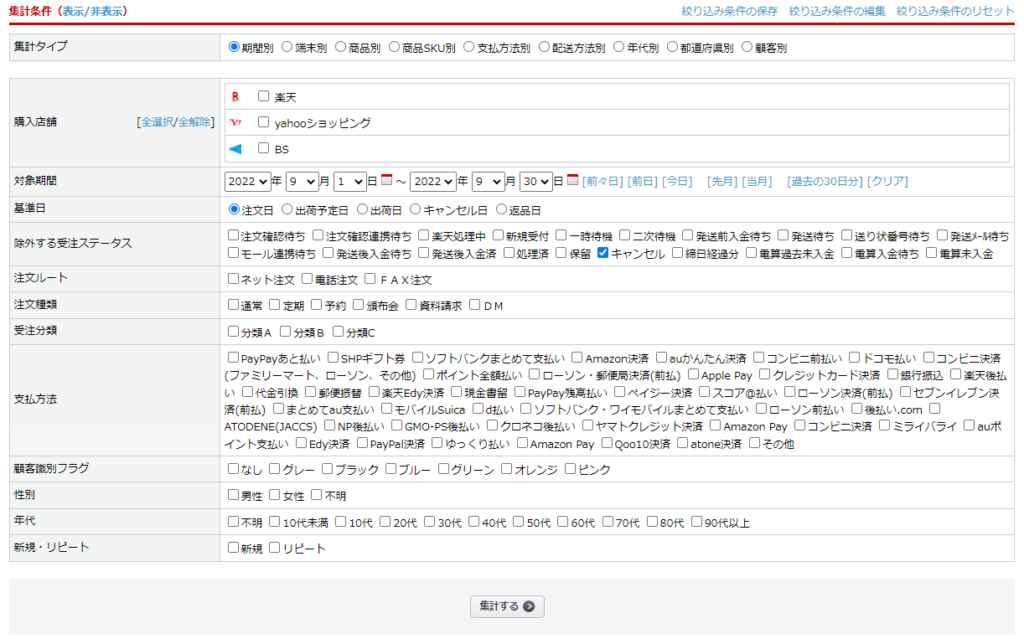This screenshot has width=1024, height=639.
Task: Click the 全選択 stores link
Action: click(x=156, y=122)
